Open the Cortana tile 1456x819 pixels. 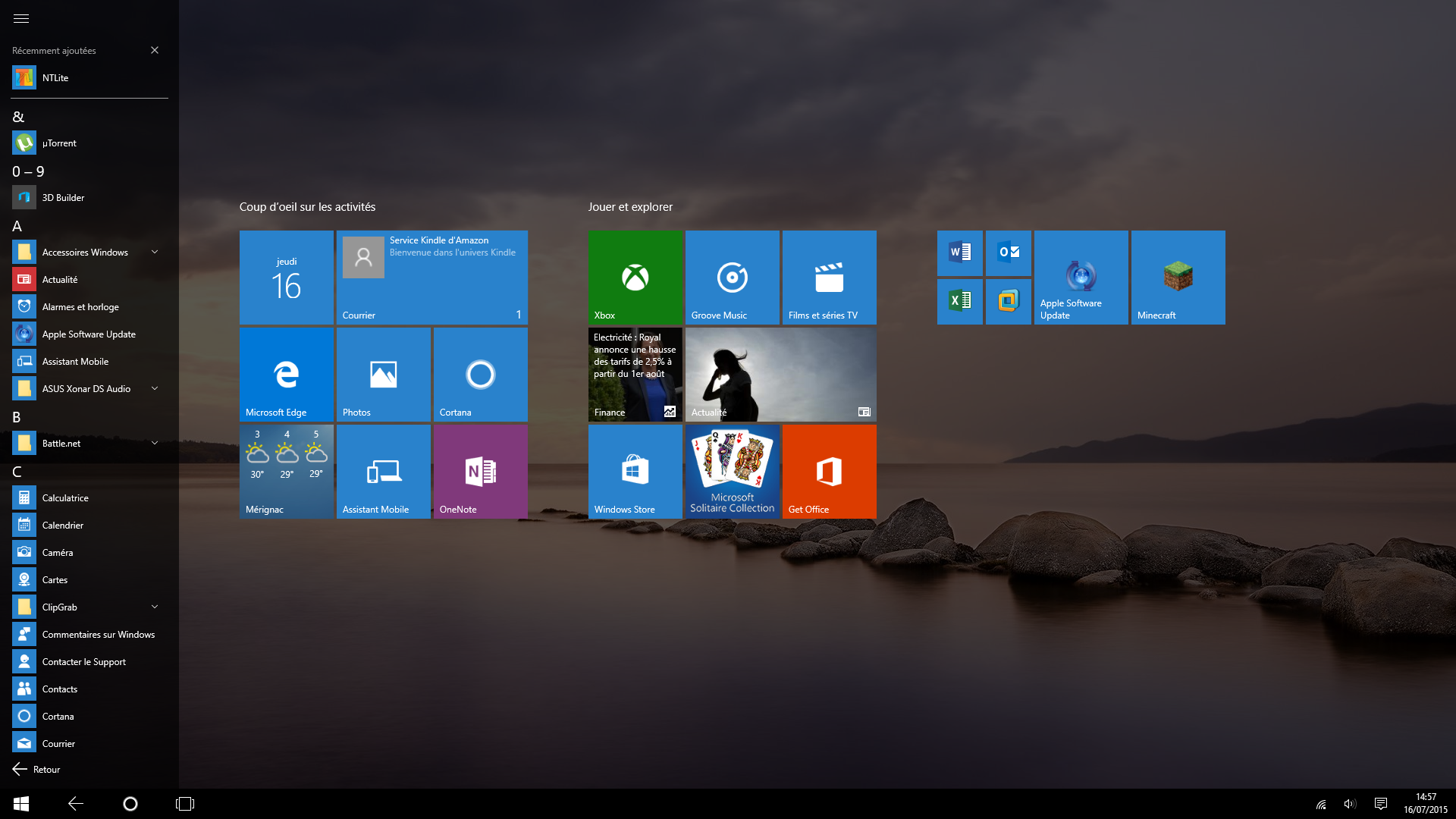tap(481, 375)
